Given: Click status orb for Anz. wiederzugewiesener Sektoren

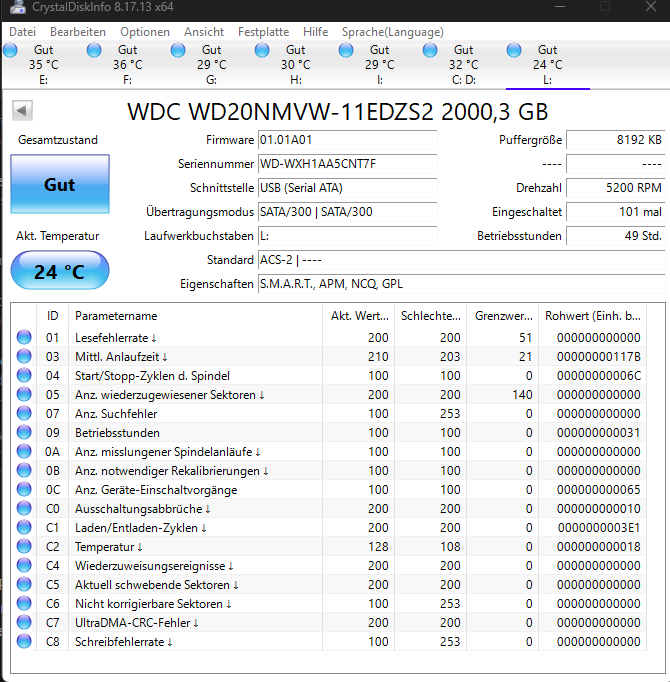Looking at the screenshot, I should point(24,394).
